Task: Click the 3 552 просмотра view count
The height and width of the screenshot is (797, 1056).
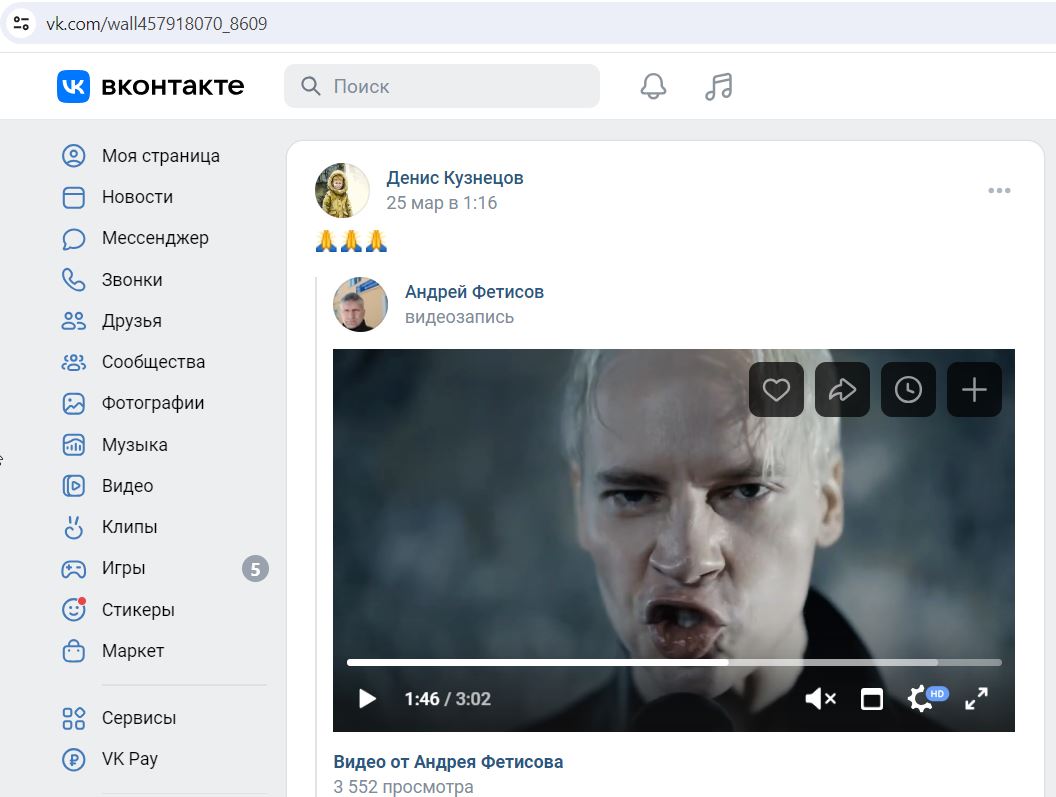Action: coord(403,787)
